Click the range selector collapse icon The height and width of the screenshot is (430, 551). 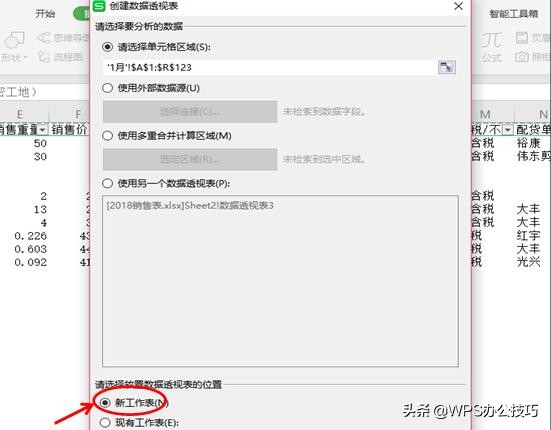point(447,67)
